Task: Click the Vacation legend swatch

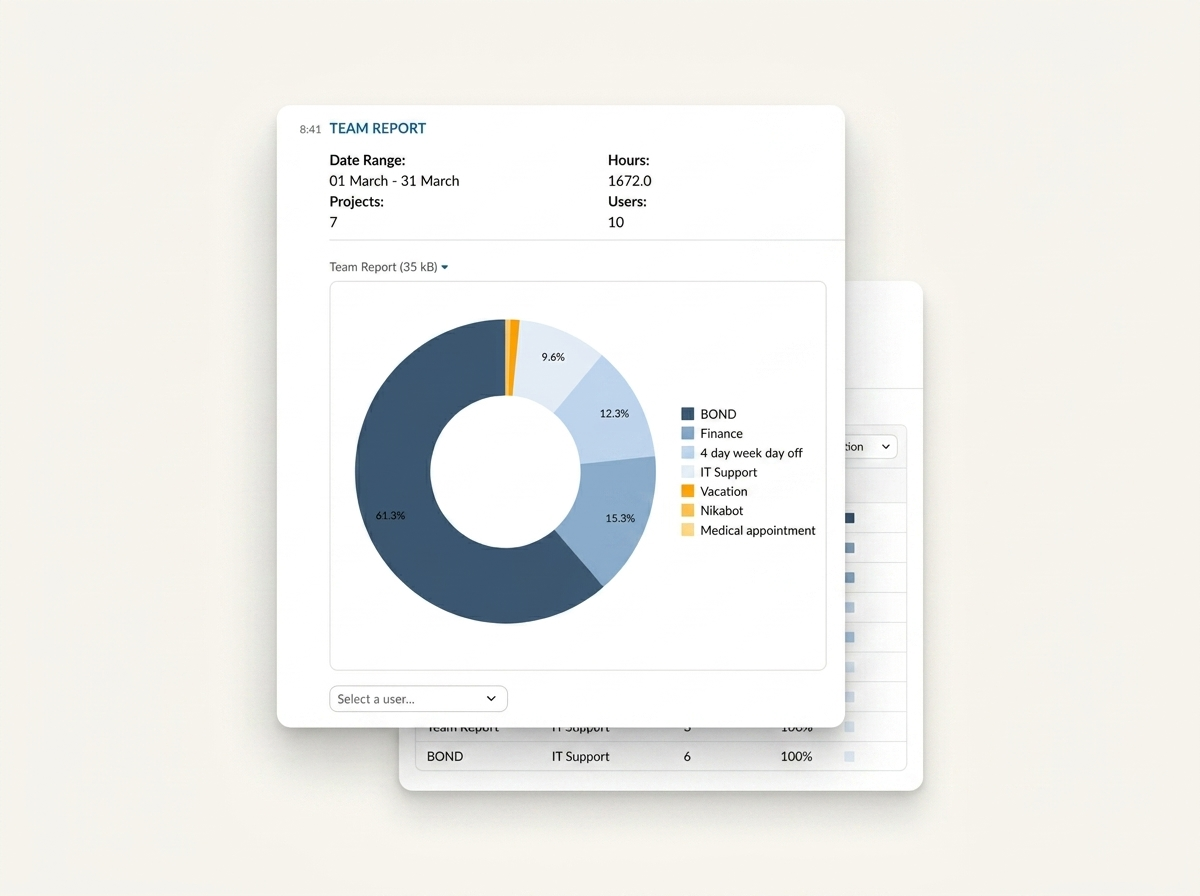Action: click(x=687, y=491)
